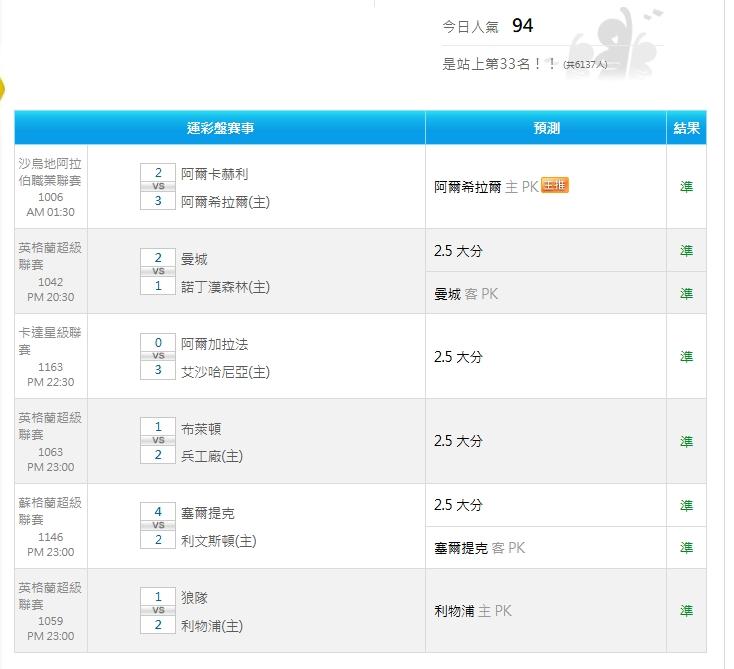The height and width of the screenshot is (669, 734).
Task: Click the 今日人氣 count of 94
Action: pos(522,26)
